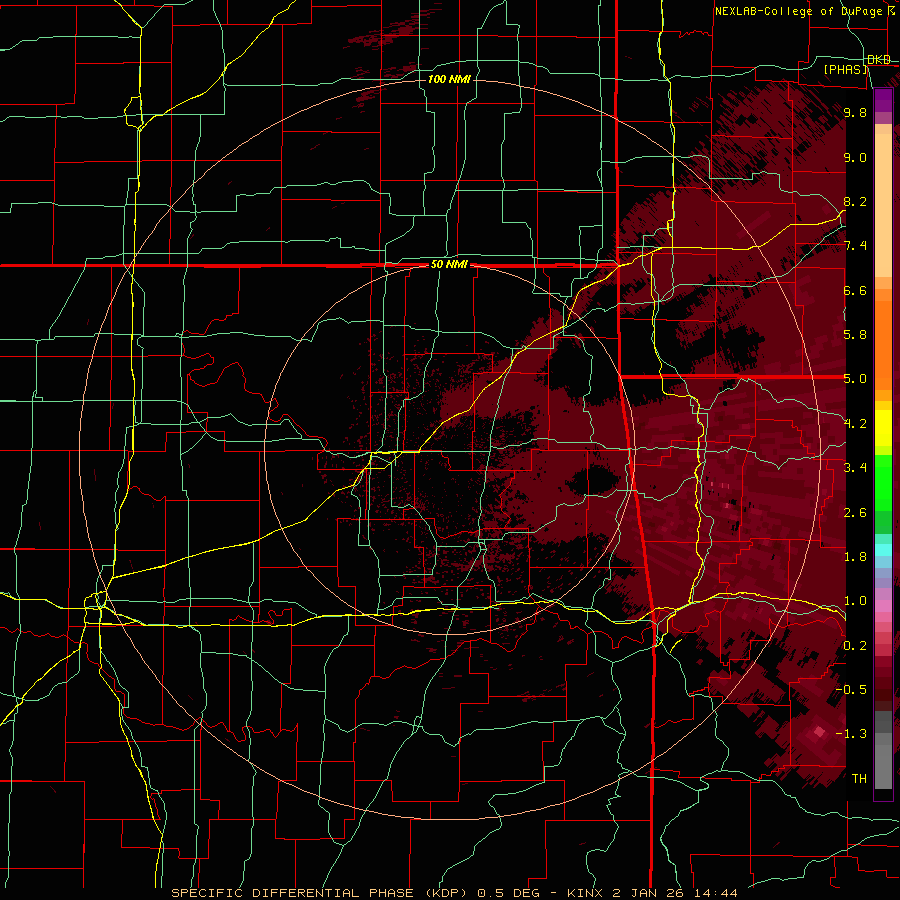The height and width of the screenshot is (900, 900).
Task: Click the DKD label above the color scale
Action: 879,60
